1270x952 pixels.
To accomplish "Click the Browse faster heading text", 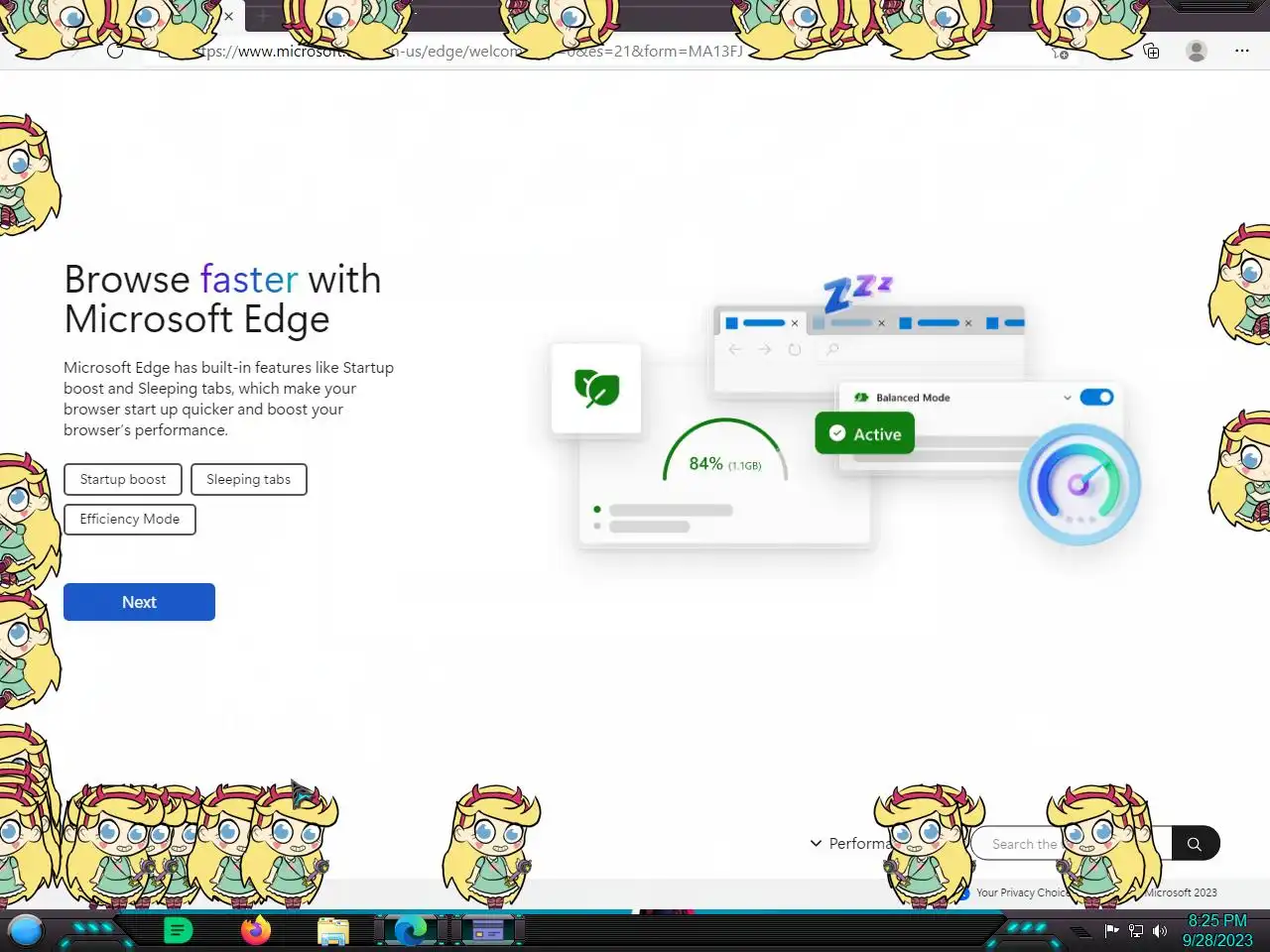I will pyautogui.click(x=222, y=298).
